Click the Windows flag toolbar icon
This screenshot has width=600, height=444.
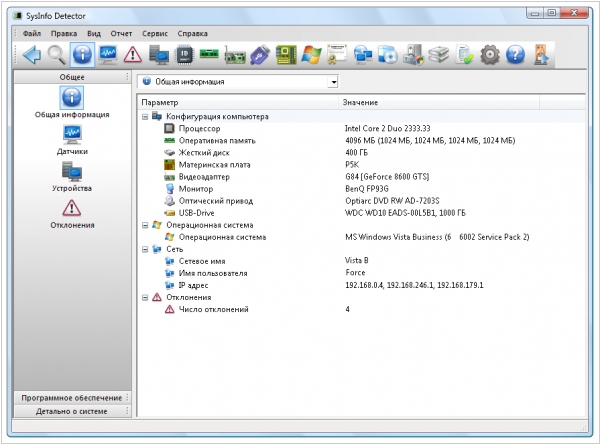point(311,55)
